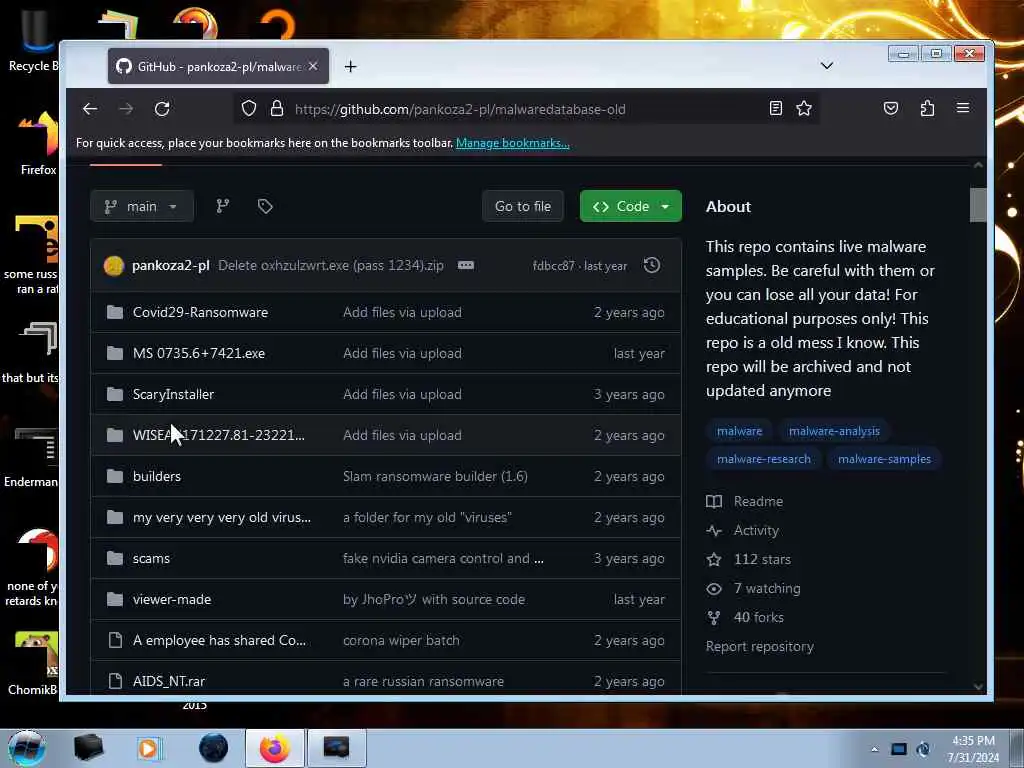View the commit history clock icon
Screen dimensions: 1024x768
652,265
